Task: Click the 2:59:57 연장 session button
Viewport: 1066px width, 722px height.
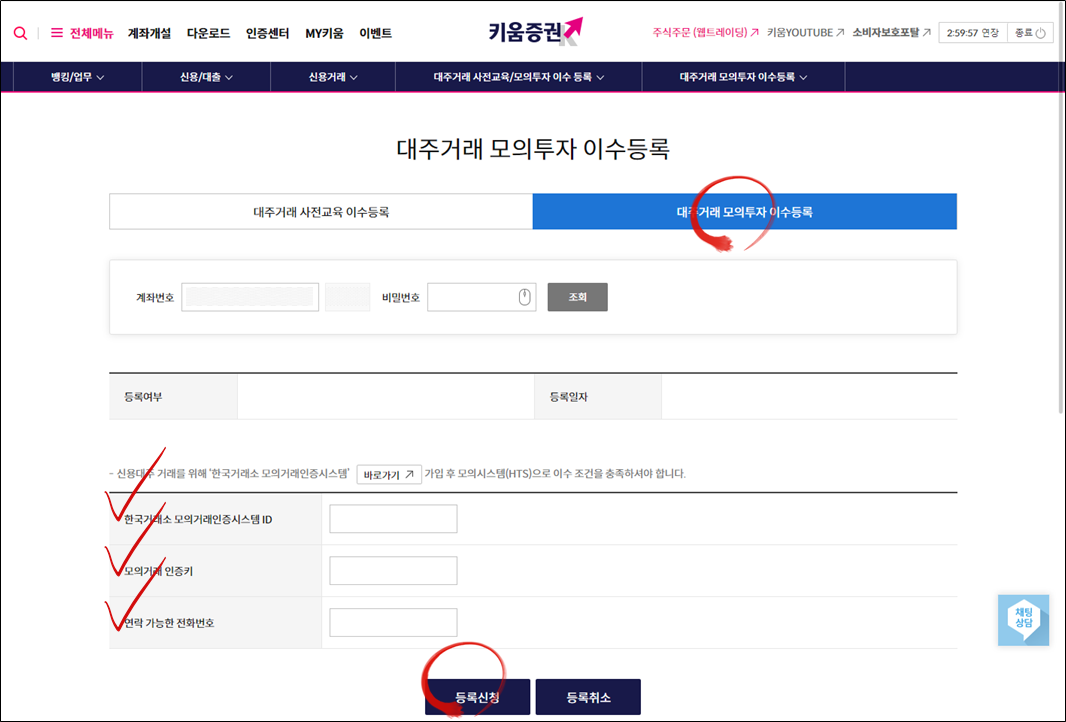Action: [x=973, y=33]
